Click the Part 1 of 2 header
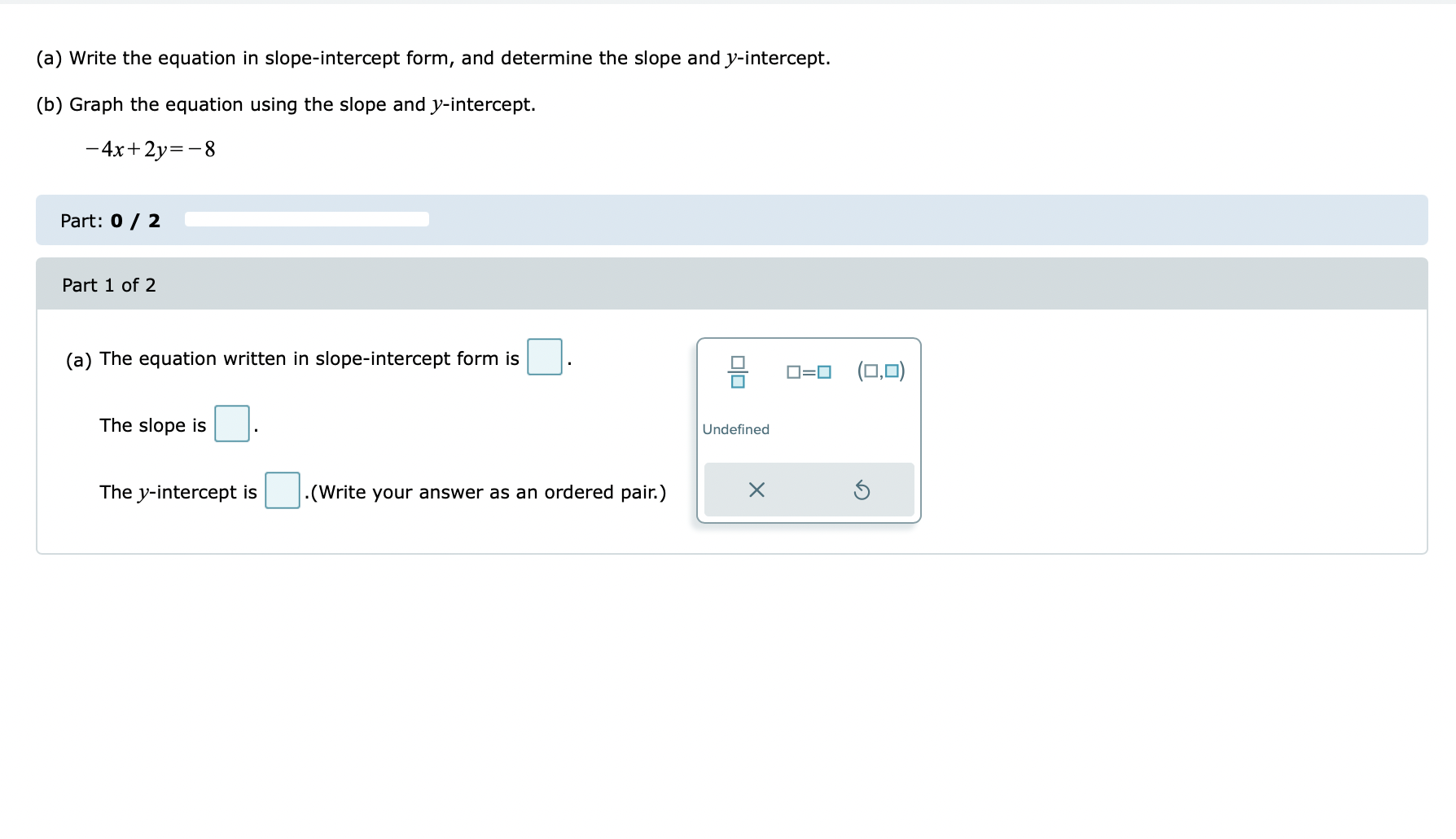Screen dimensions: 1456x839 click(x=732, y=284)
